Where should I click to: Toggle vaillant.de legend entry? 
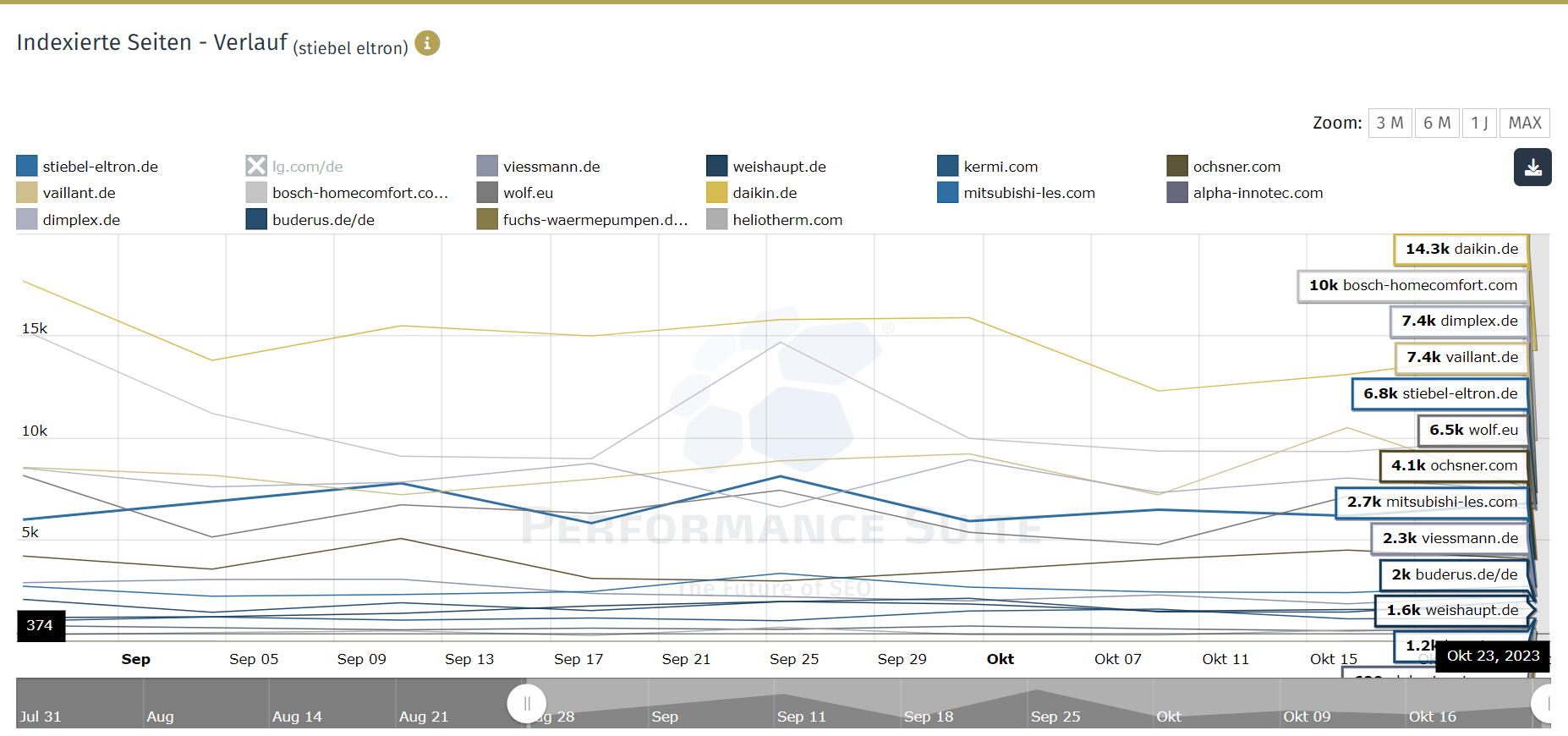pyautogui.click(x=66, y=192)
